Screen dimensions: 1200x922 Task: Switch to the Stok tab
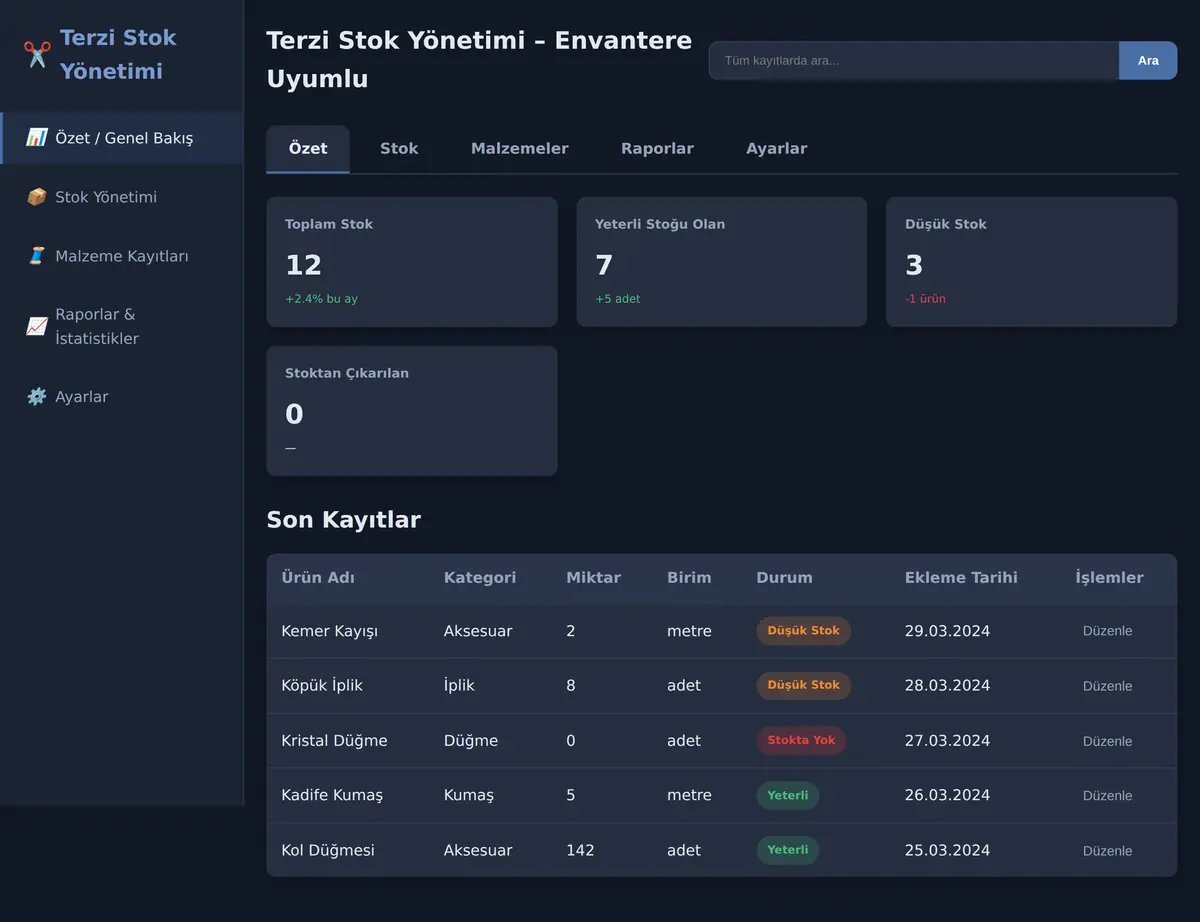[399, 149]
